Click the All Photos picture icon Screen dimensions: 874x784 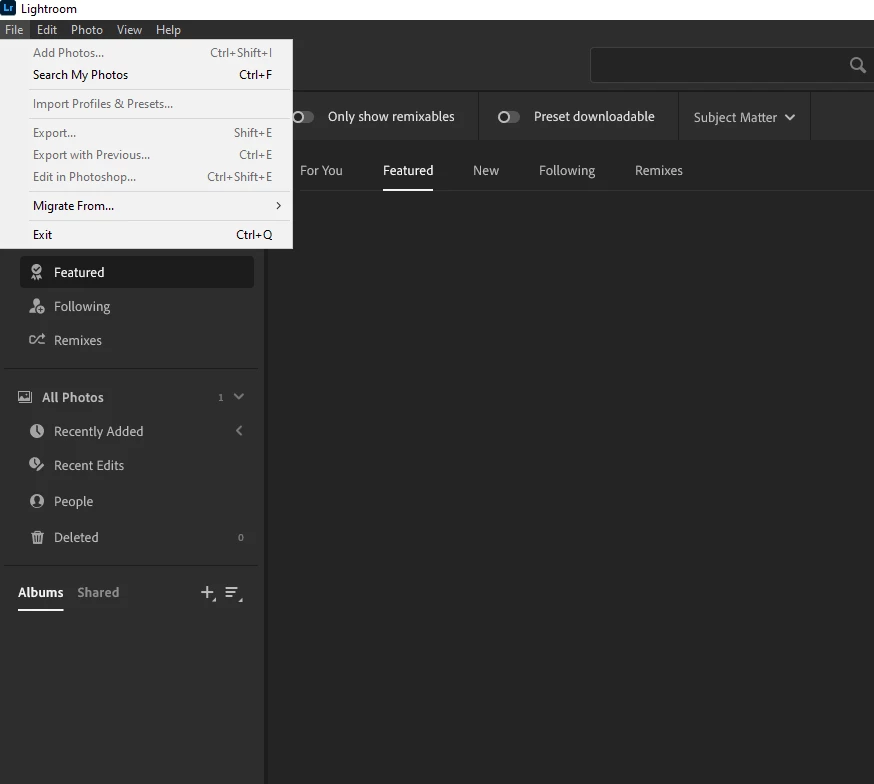25,397
